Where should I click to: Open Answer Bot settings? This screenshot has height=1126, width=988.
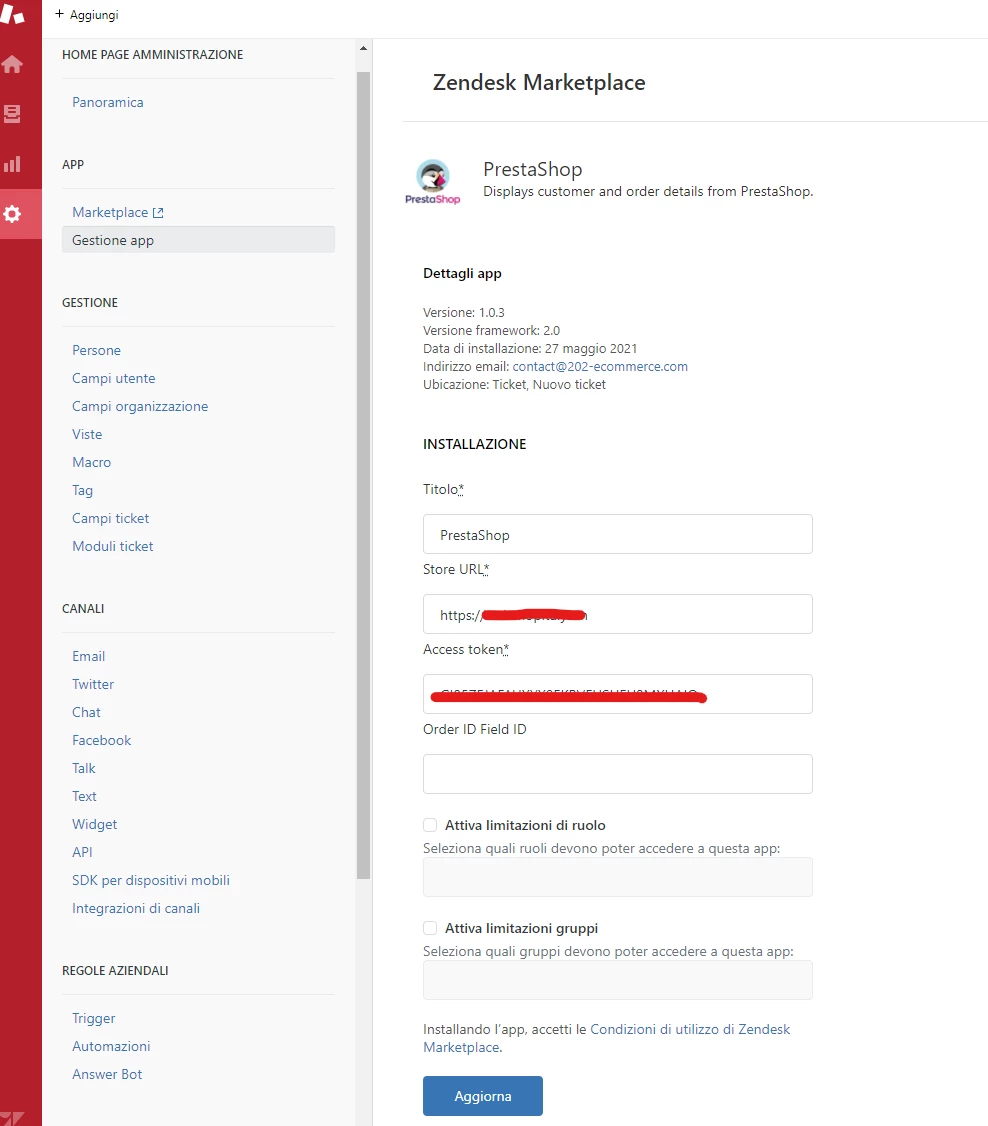click(x=107, y=1074)
